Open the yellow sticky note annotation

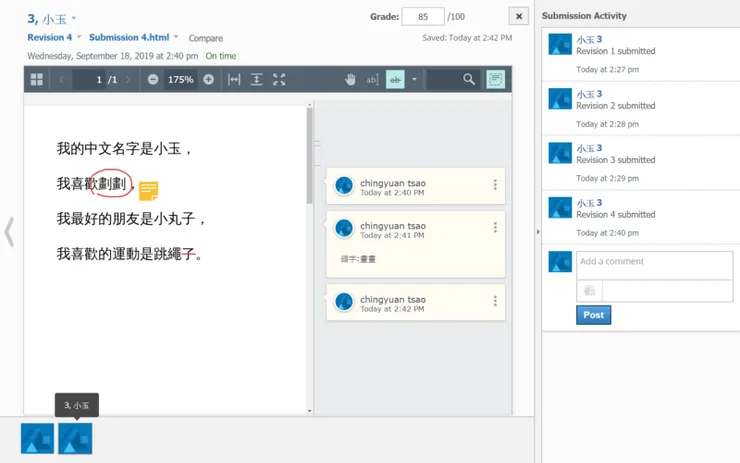(149, 191)
